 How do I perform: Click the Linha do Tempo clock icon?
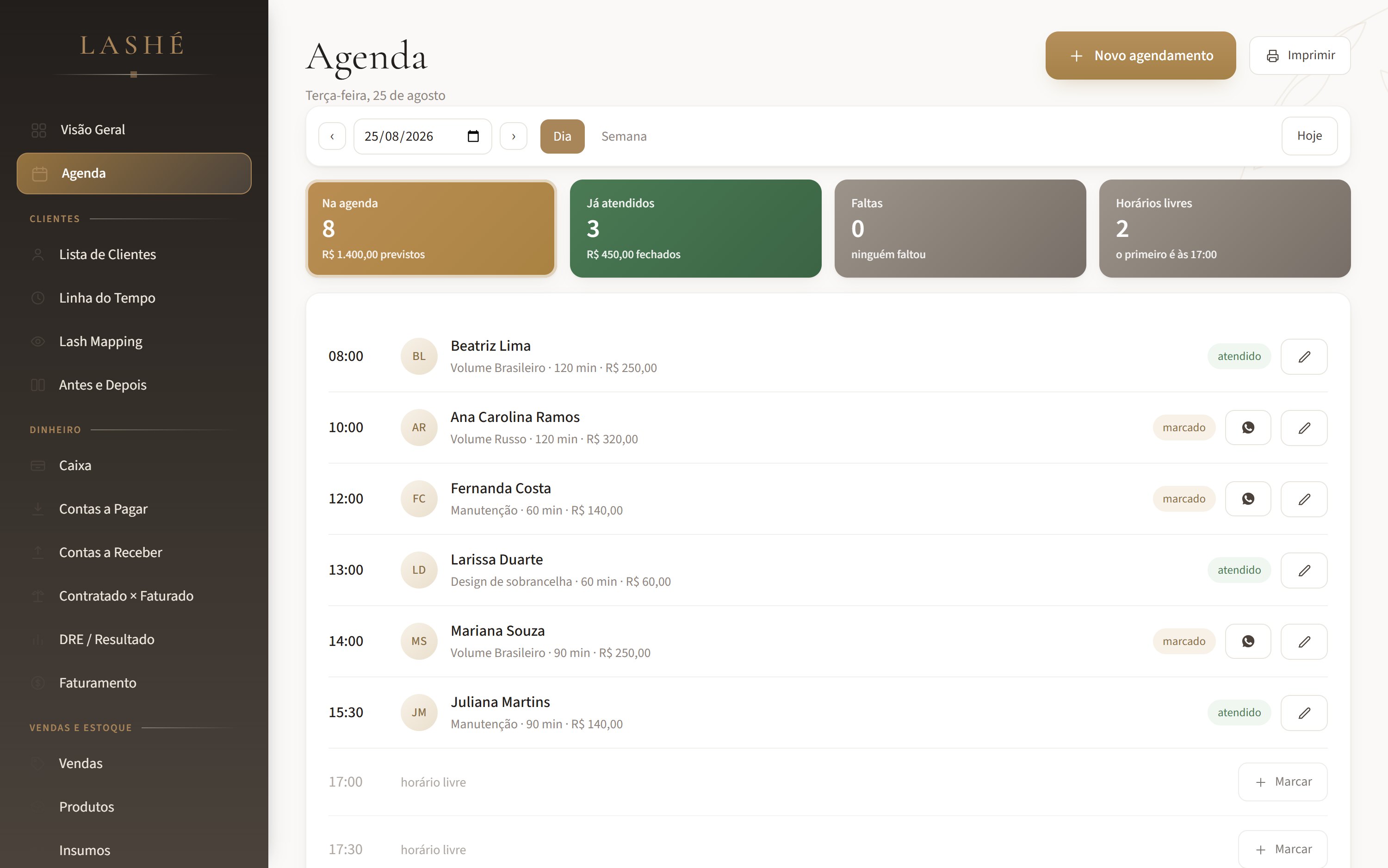[x=38, y=298]
